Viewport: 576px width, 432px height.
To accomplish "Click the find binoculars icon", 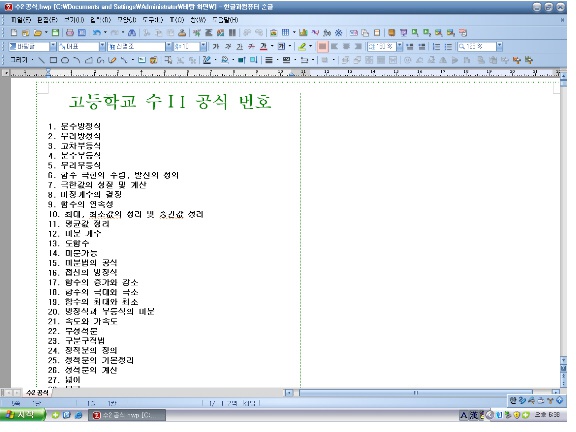I will pos(132,33).
